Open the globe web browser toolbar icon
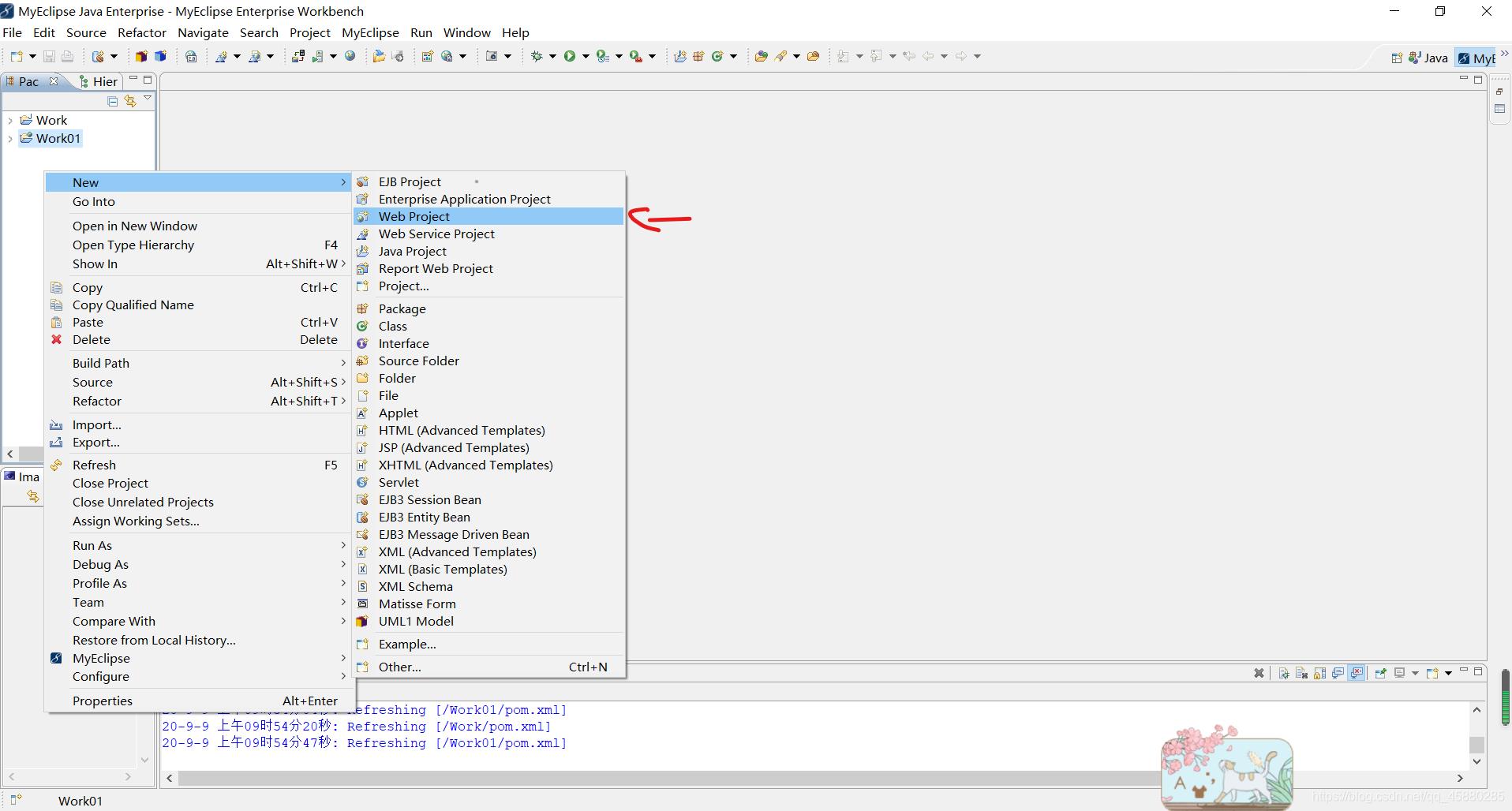Image resolution: width=1512 pixels, height=811 pixels. [350, 56]
